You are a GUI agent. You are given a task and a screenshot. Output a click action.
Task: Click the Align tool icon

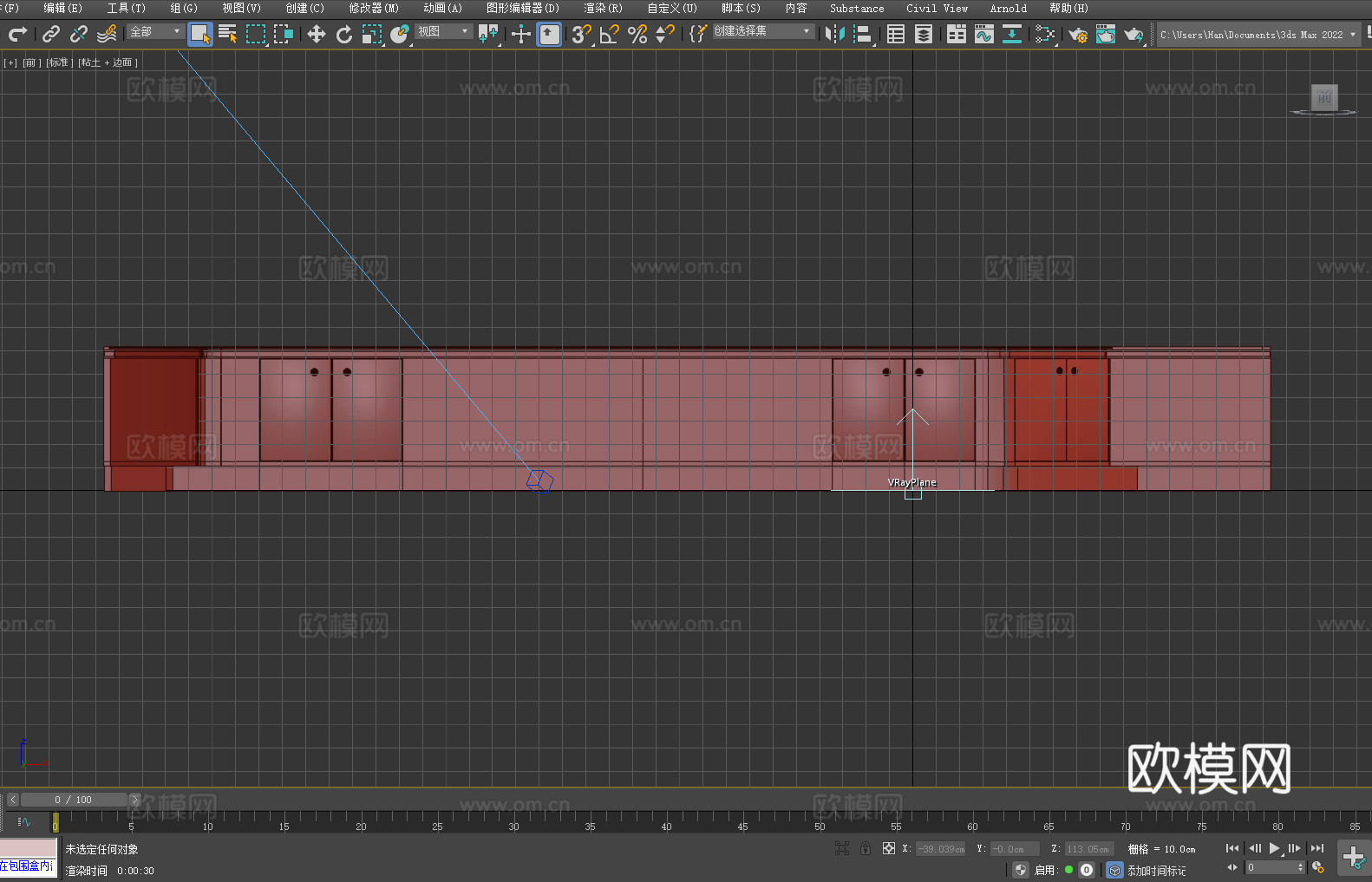(863, 34)
